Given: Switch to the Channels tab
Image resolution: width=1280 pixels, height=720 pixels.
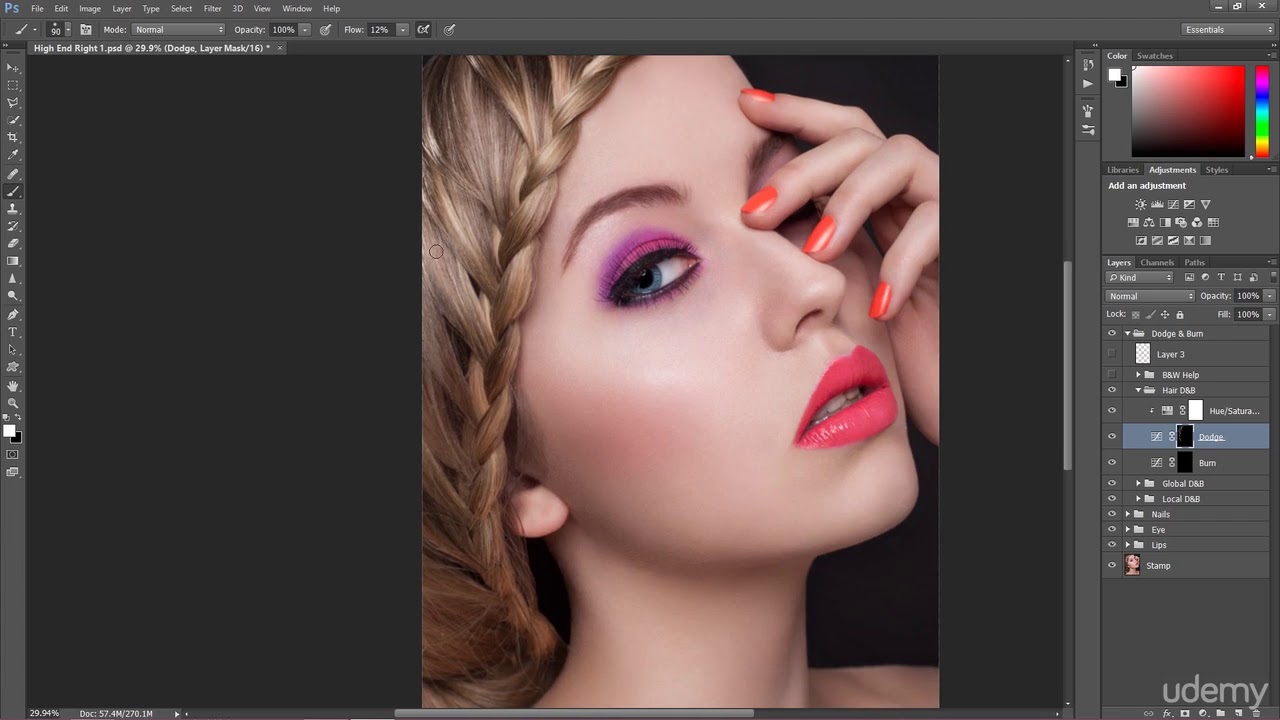Looking at the screenshot, I should pos(1157,263).
